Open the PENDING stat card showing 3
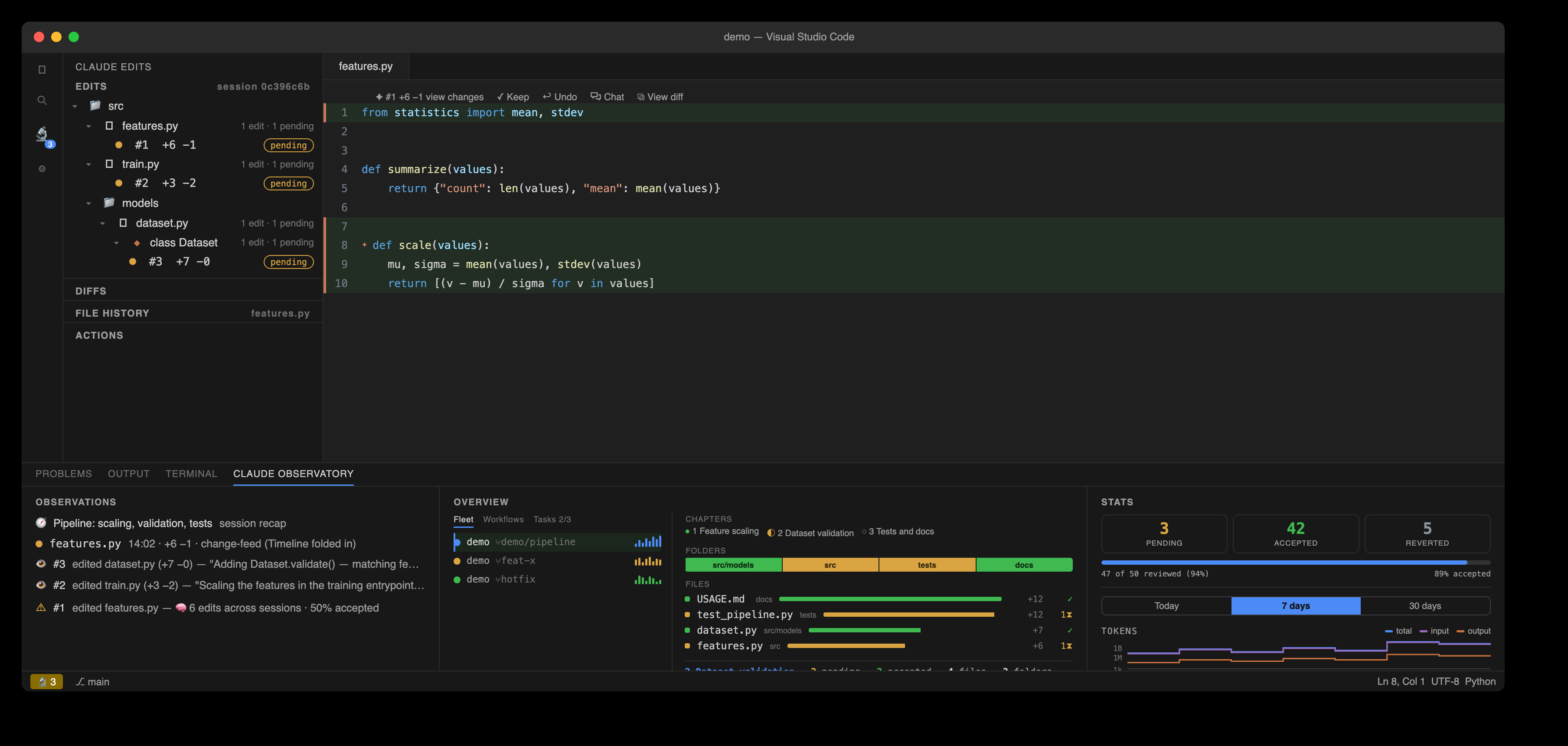1568x746 pixels. coord(1164,533)
